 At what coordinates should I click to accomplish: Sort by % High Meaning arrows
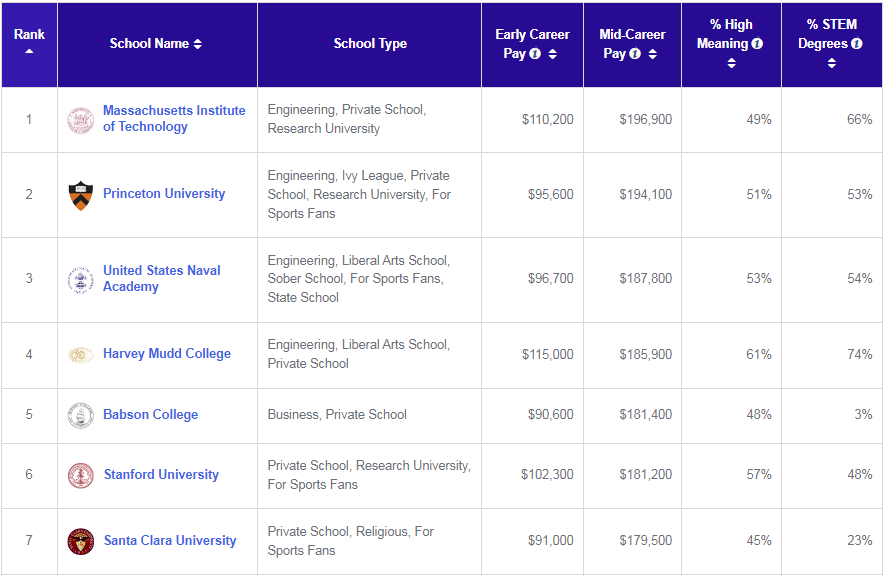pos(731,63)
